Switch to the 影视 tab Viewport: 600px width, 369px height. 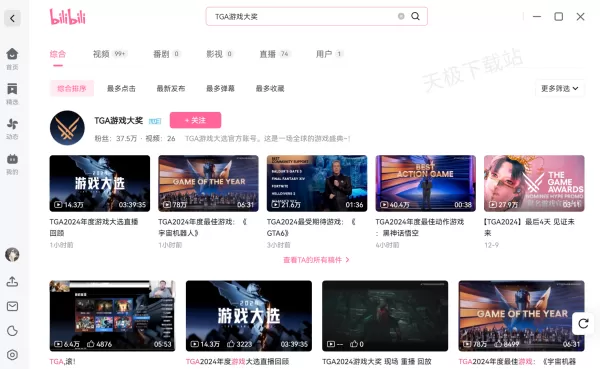tap(219, 54)
